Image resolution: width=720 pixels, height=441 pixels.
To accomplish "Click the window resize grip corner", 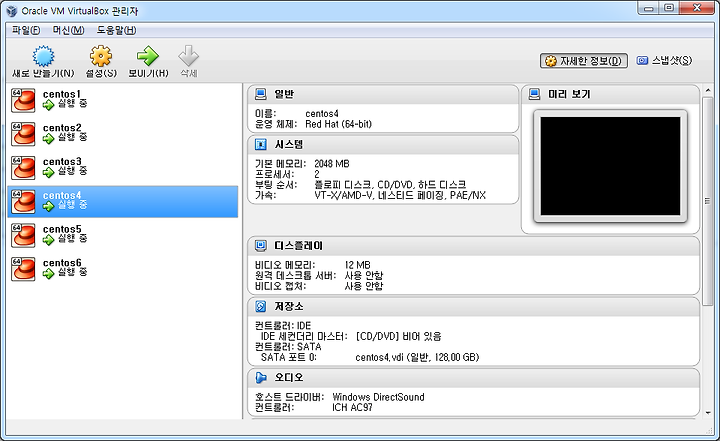I will [709, 430].
